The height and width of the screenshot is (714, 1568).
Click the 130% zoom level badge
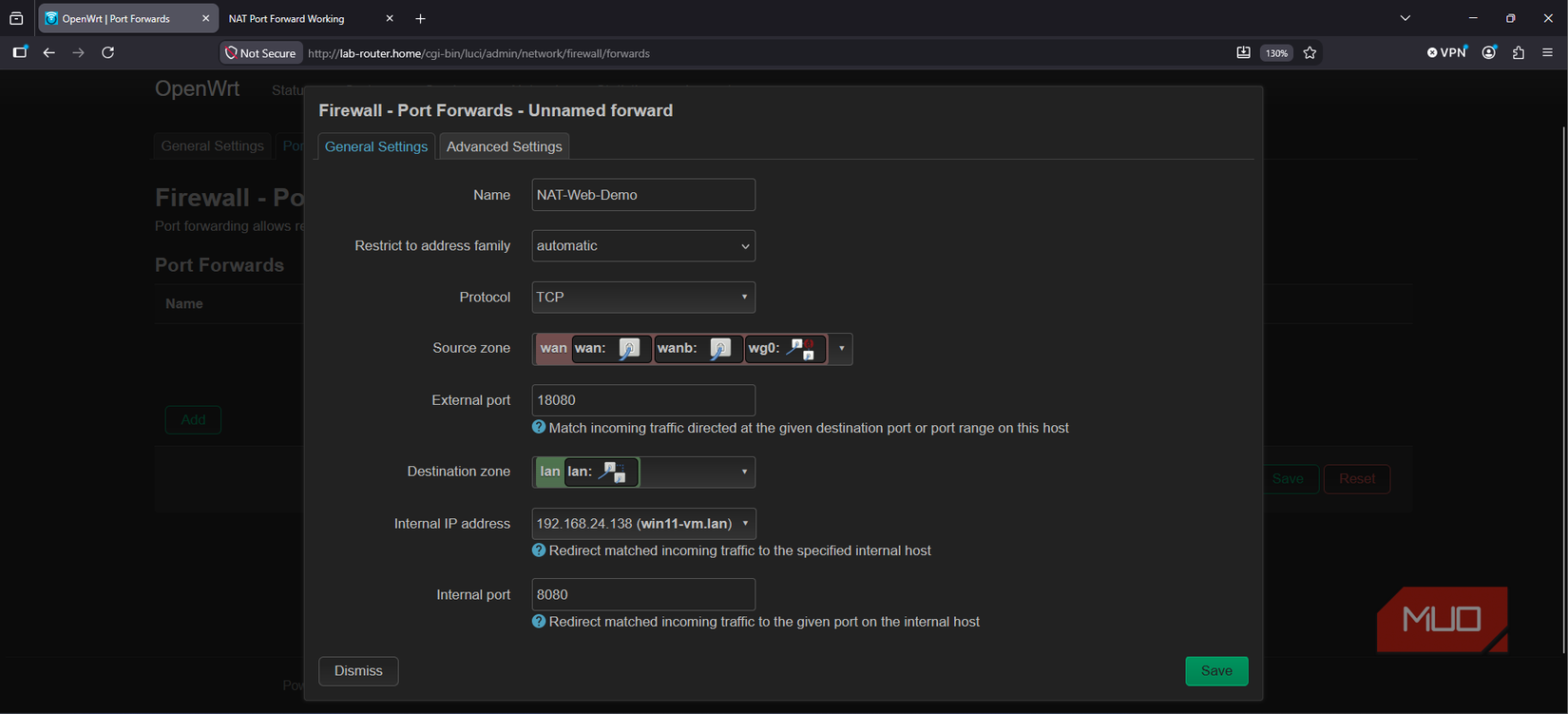click(x=1276, y=53)
